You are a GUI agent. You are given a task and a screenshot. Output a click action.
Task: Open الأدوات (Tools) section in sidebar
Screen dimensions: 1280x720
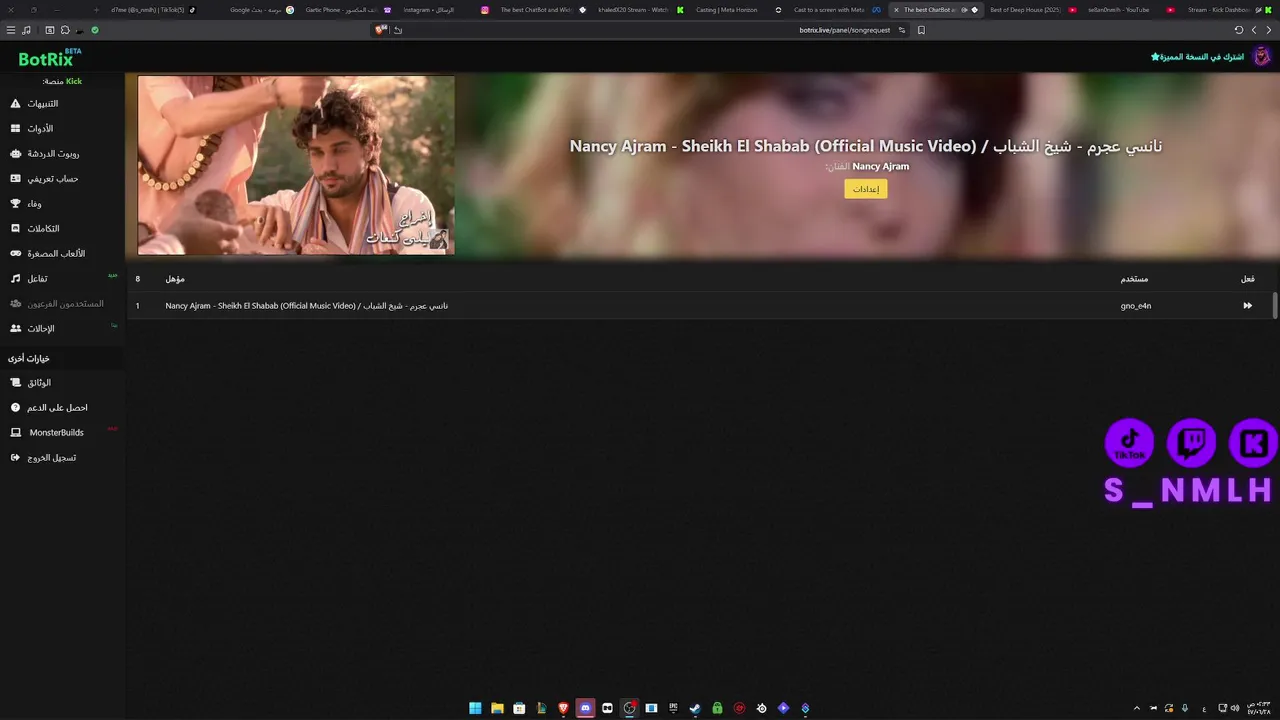pyautogui.click(x=32, y=129)
